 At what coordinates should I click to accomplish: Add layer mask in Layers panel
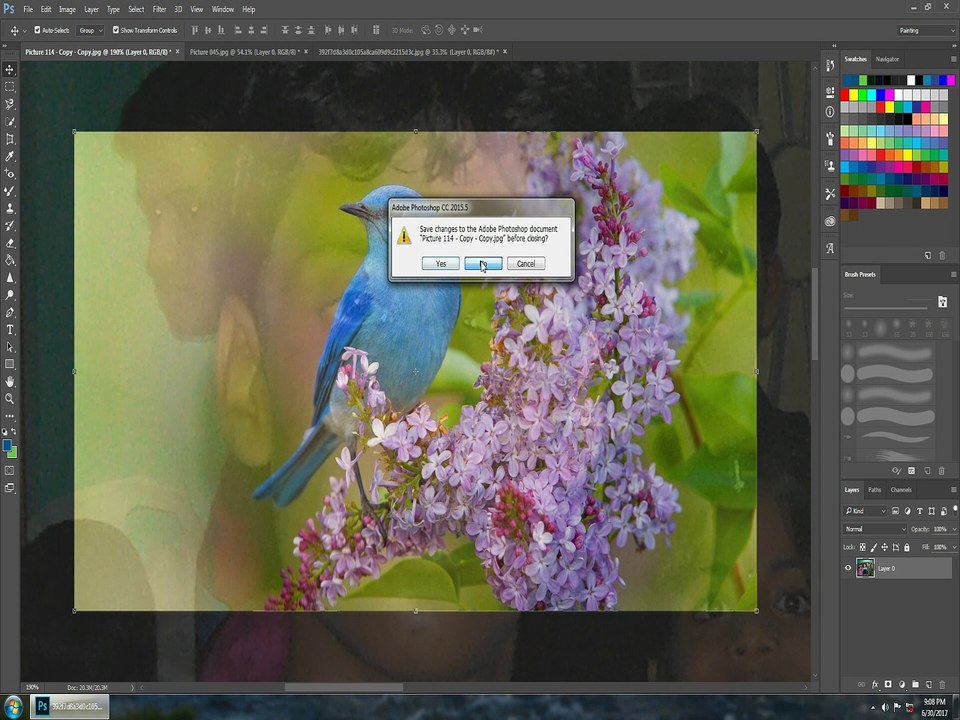coord(888,684)
